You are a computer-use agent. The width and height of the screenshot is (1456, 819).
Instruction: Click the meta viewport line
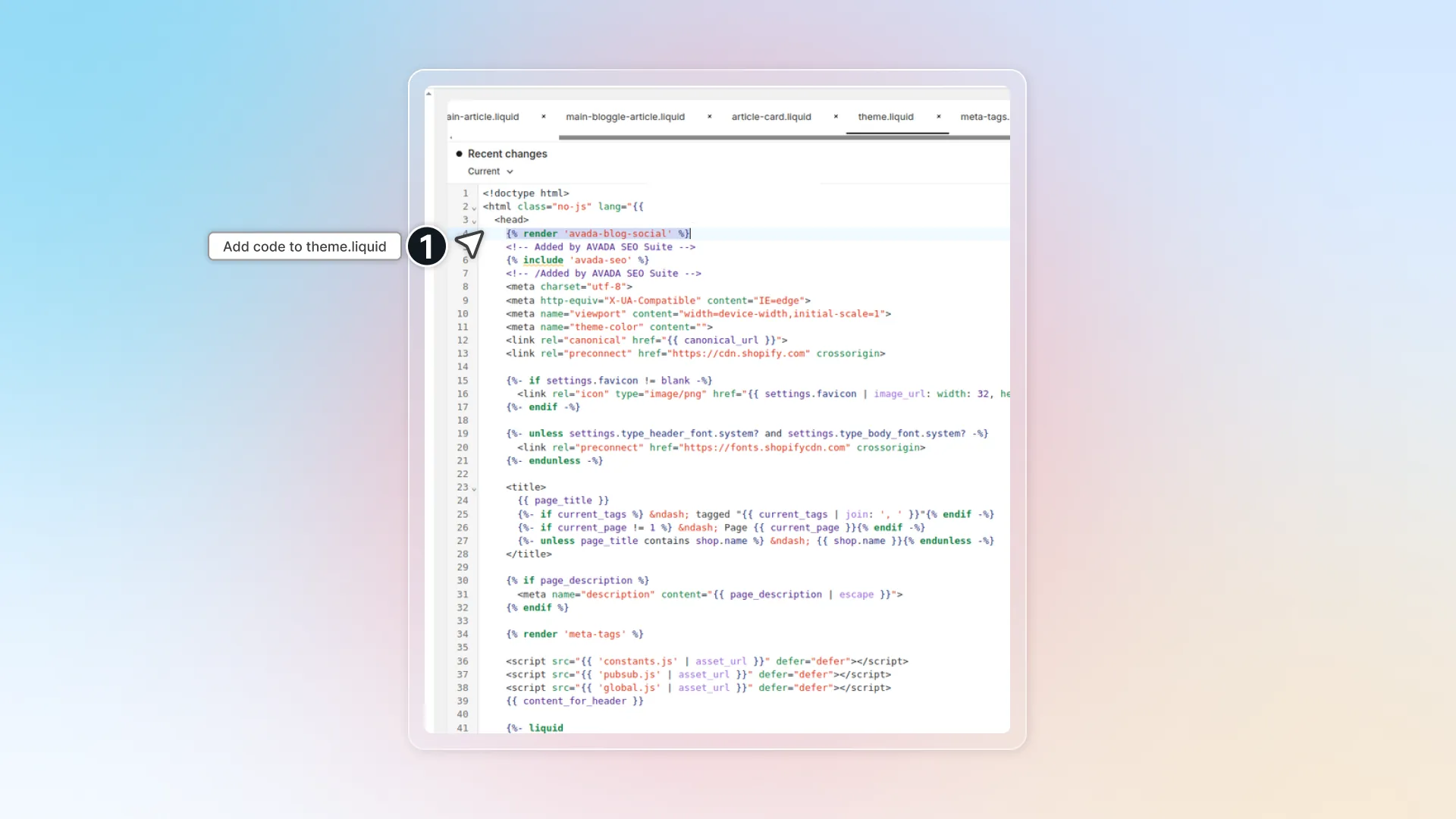[x=698, y=314]
